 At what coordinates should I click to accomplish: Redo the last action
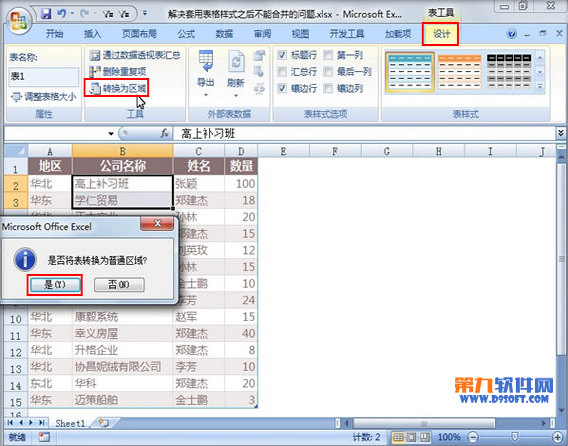click(85, 14)
